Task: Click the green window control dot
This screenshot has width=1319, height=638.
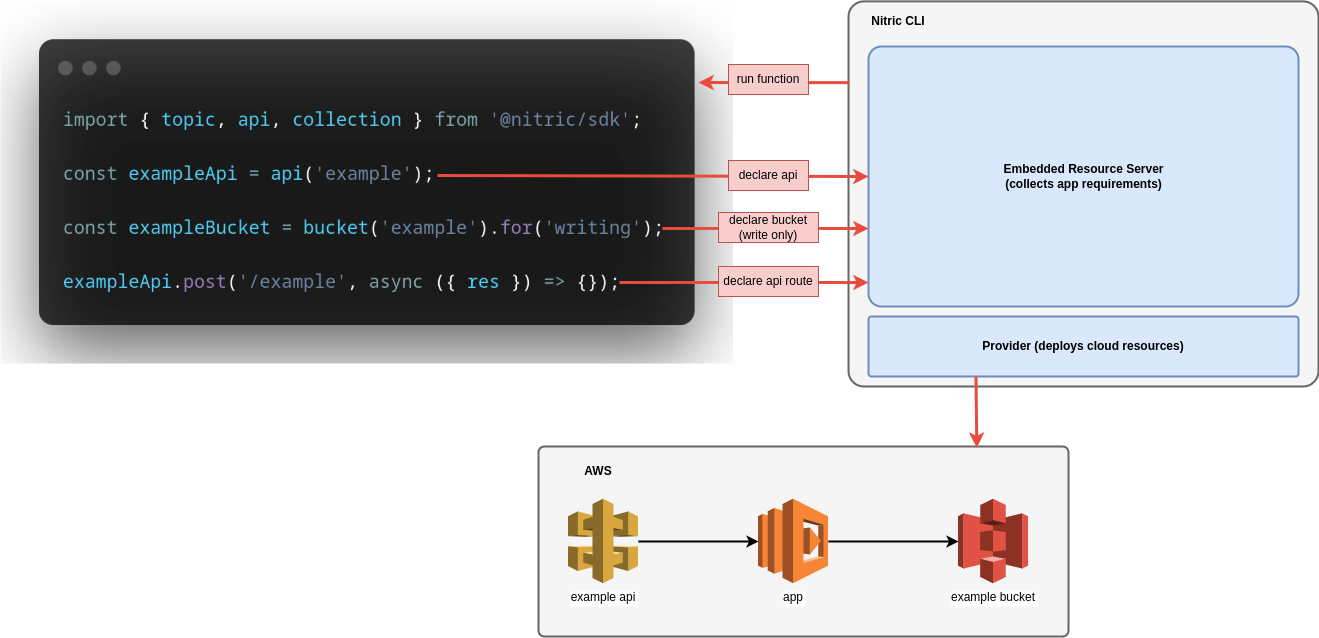Action: (113, 68)
